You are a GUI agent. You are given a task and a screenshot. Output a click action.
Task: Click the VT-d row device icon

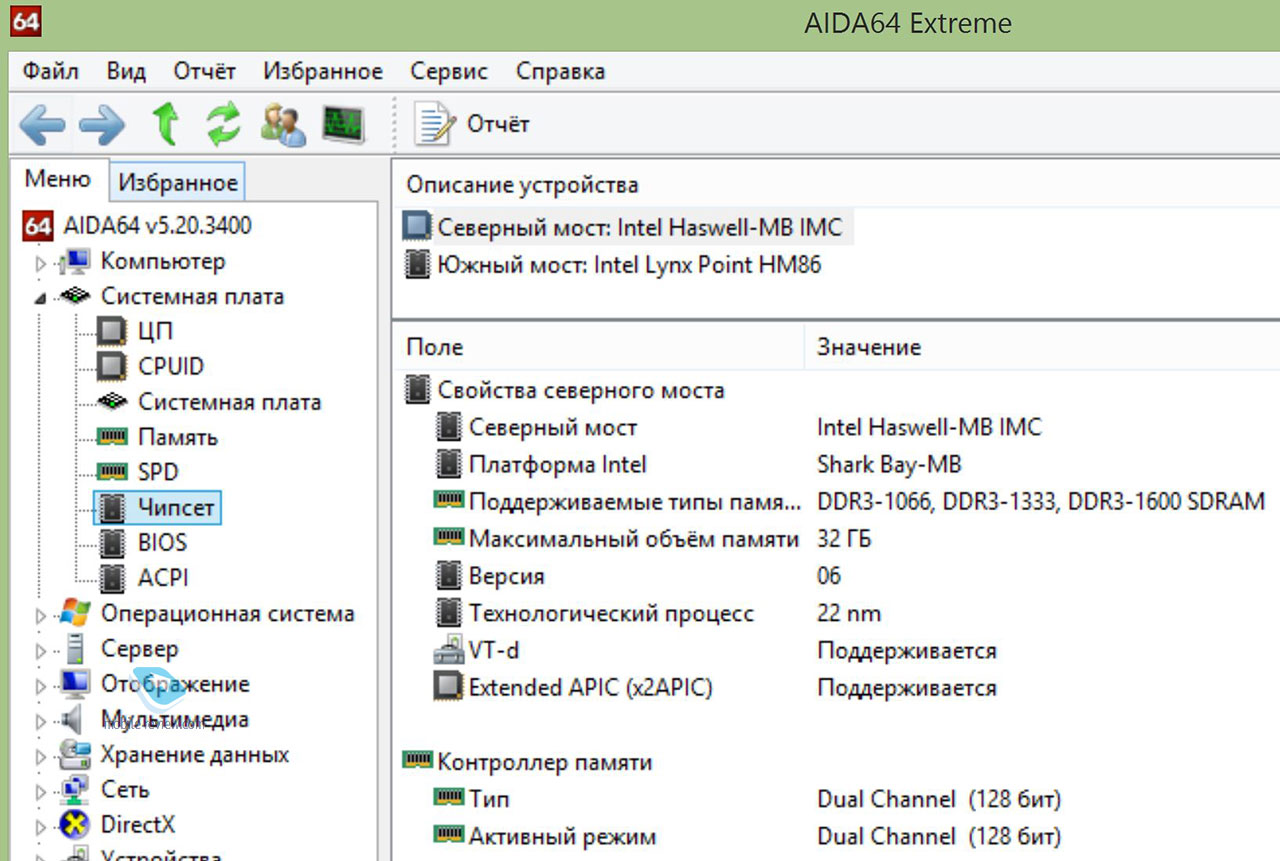[448, 651]
